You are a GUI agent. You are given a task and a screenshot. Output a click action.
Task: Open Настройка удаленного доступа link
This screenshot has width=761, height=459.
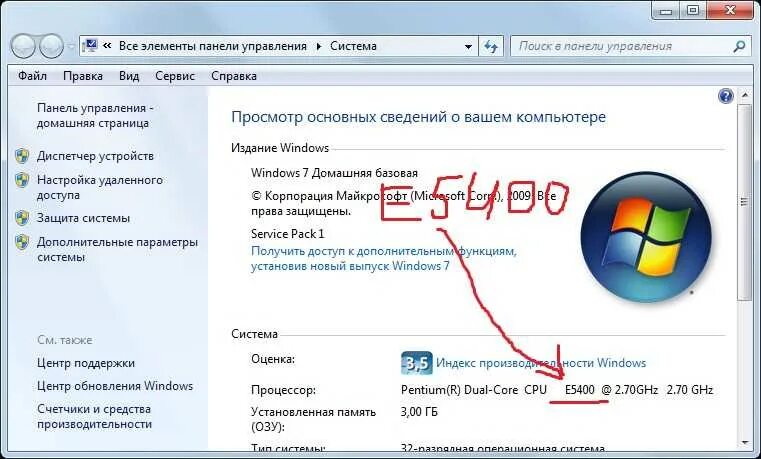(100, 187)
